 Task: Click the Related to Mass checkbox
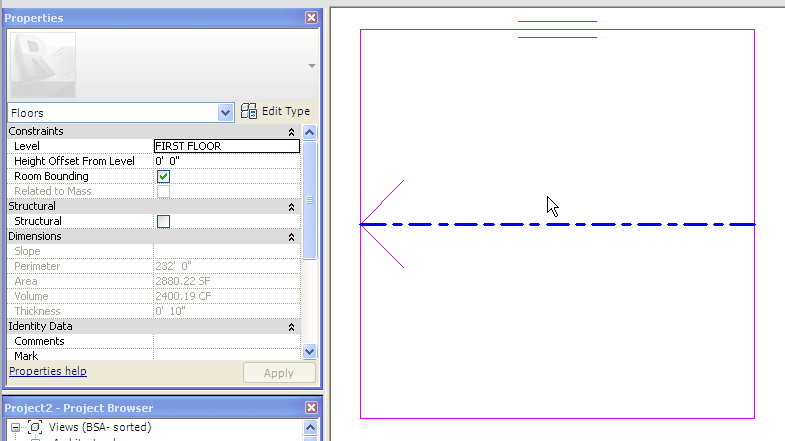coord(163,191)
